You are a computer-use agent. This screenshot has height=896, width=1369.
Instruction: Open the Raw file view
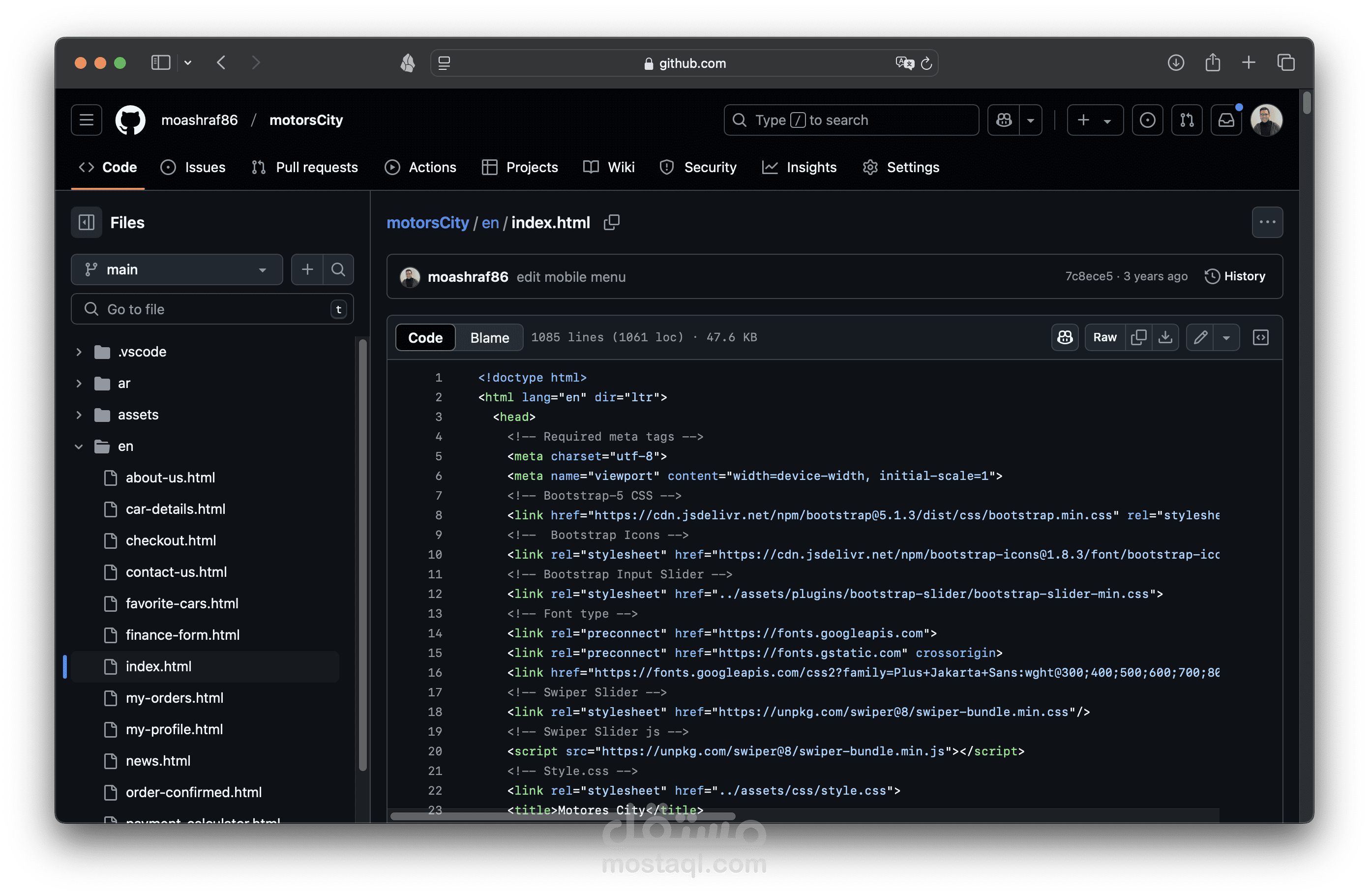point(1104,337)
